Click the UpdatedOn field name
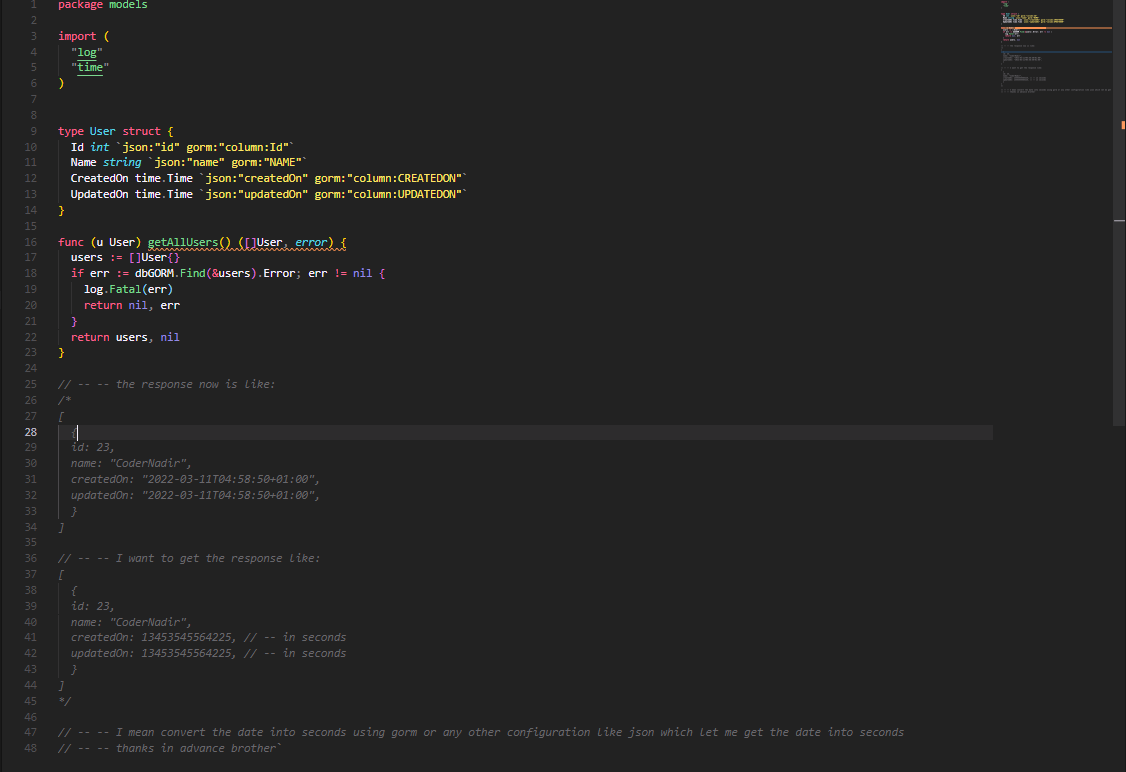The width and height of the screenshot is (1126, 772). tap(99, 194)
